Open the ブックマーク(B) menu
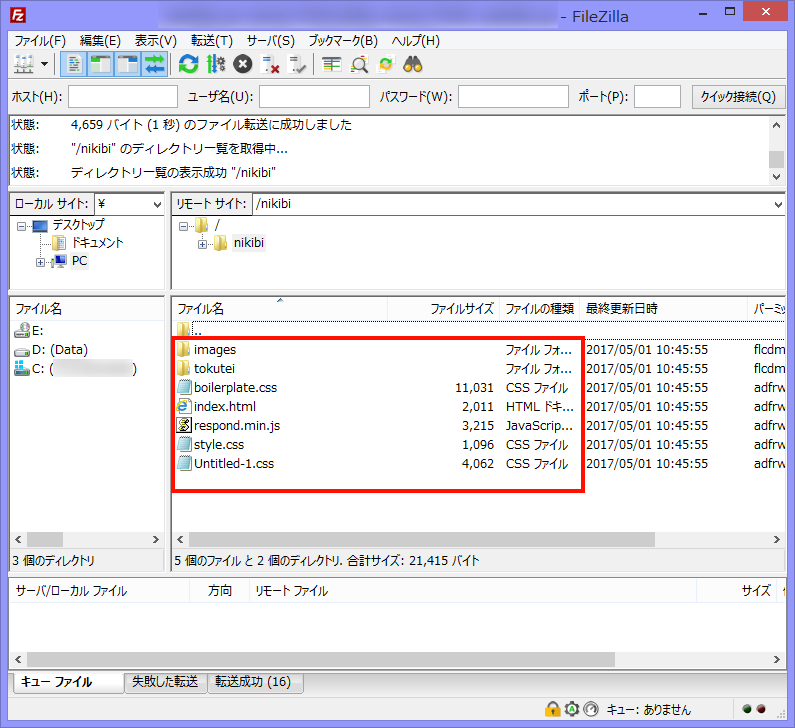Screen dimensions: 795x728 [343, 41]
